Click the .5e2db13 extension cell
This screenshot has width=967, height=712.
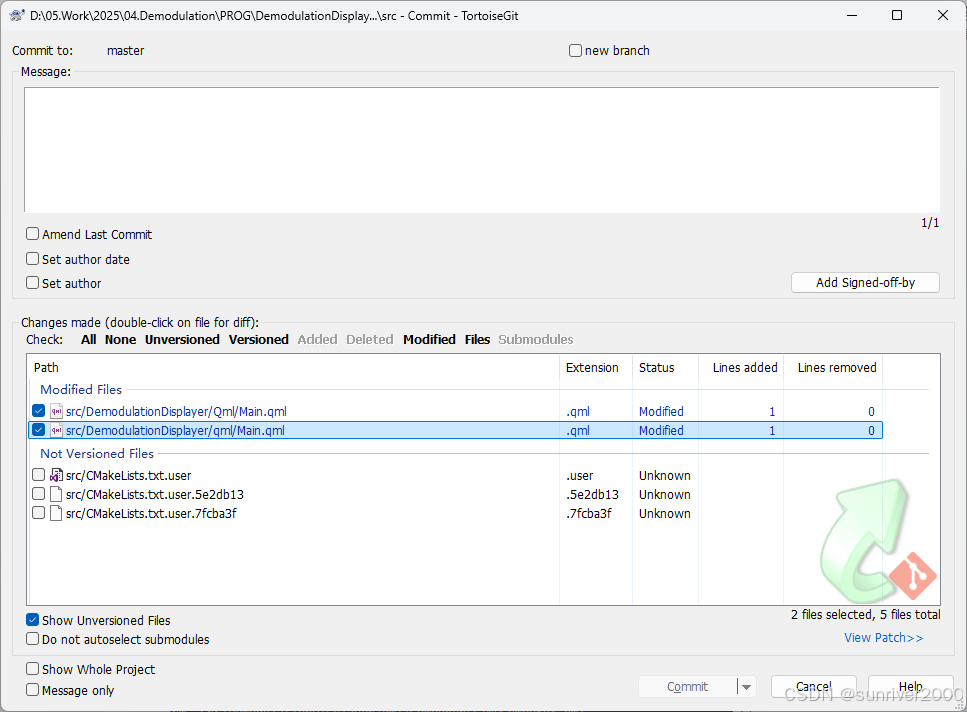coord(592,494)
